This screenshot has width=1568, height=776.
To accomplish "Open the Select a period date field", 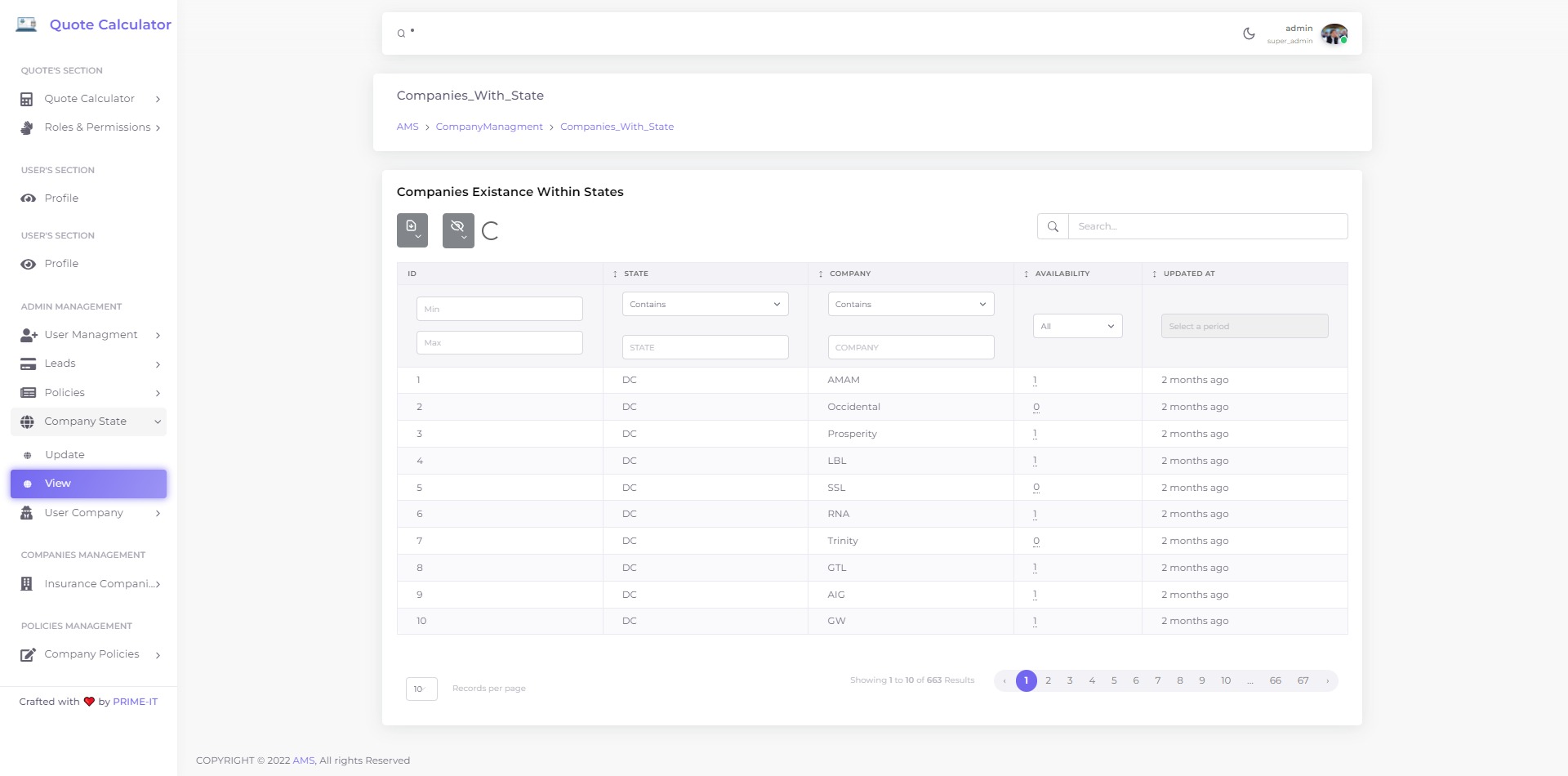I will coord(1245,326).
